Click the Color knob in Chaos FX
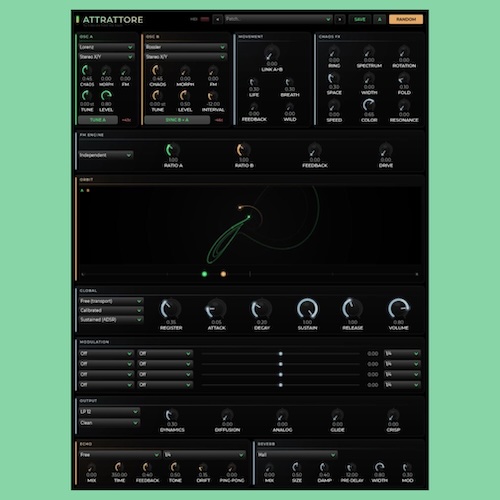 tap(369, 105)
